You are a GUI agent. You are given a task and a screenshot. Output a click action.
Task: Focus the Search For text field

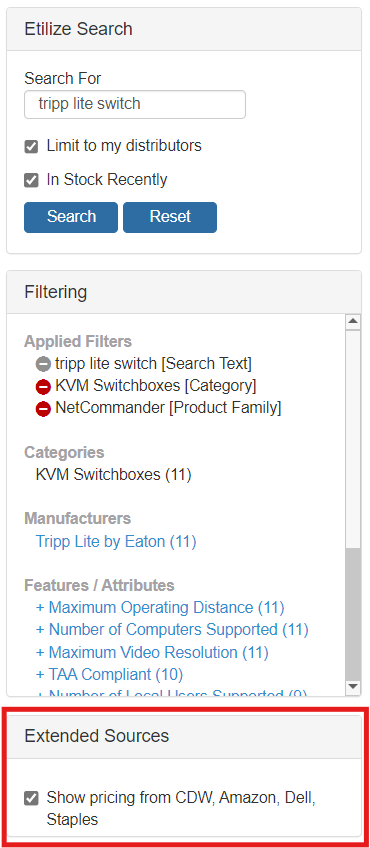135,104
